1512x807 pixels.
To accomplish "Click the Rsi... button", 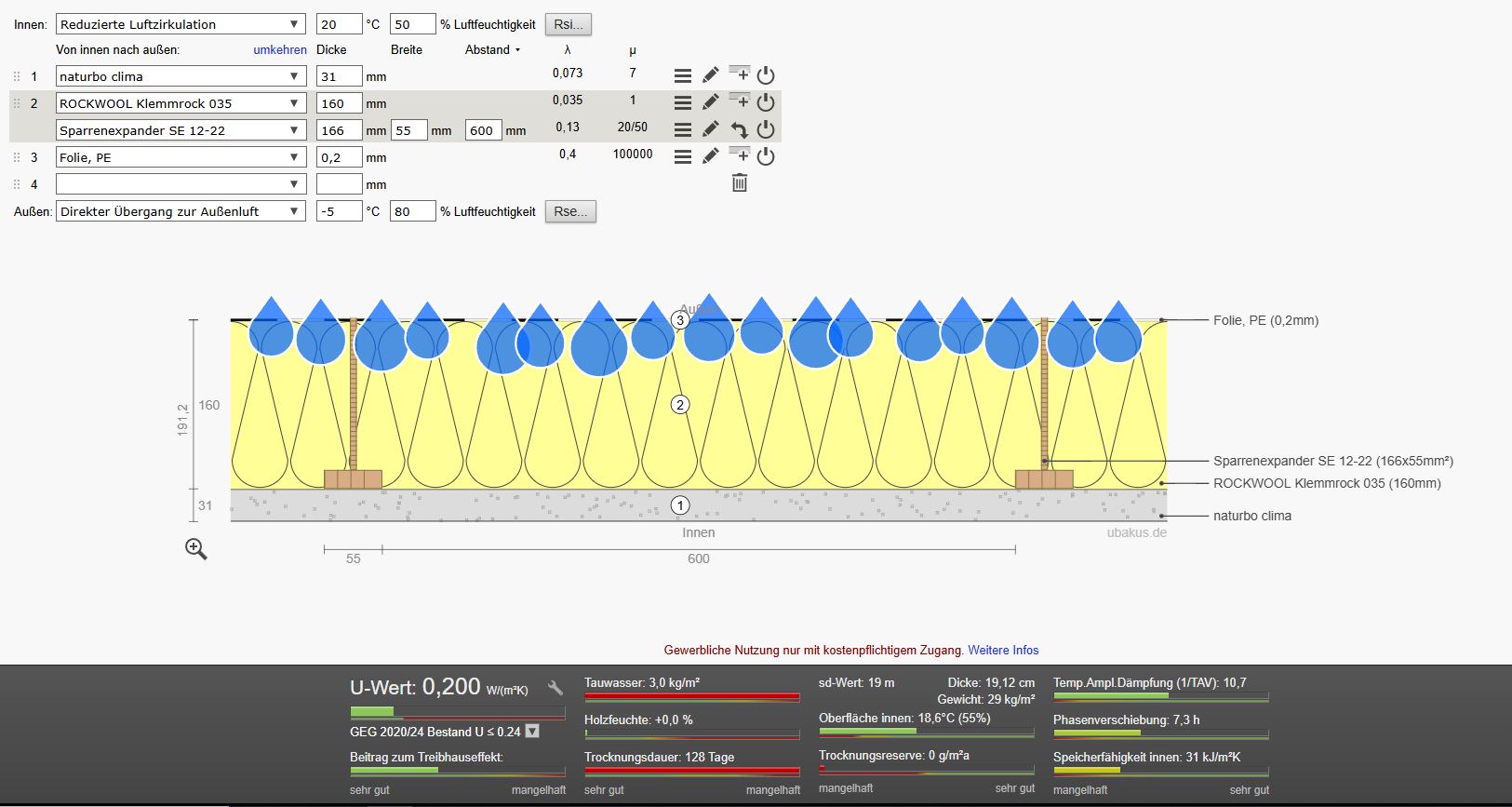I will pos(568,24).
